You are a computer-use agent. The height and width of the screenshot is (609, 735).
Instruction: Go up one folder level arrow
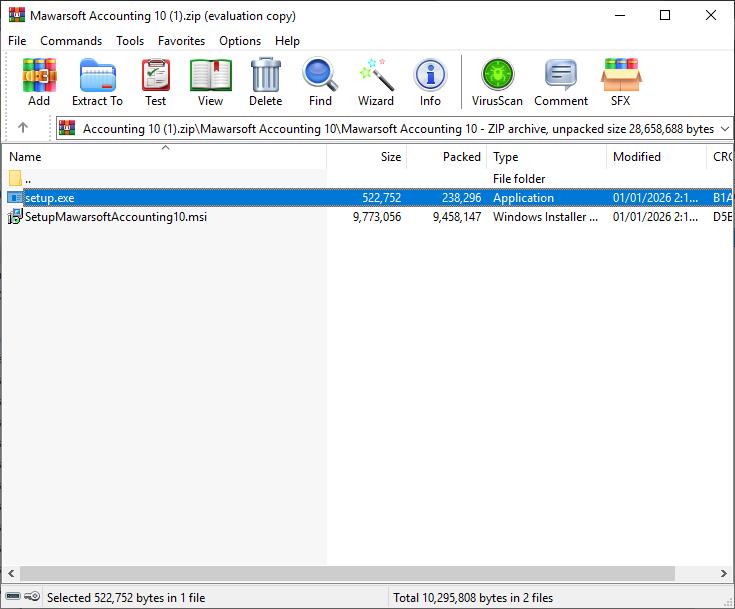click(23, 128)
